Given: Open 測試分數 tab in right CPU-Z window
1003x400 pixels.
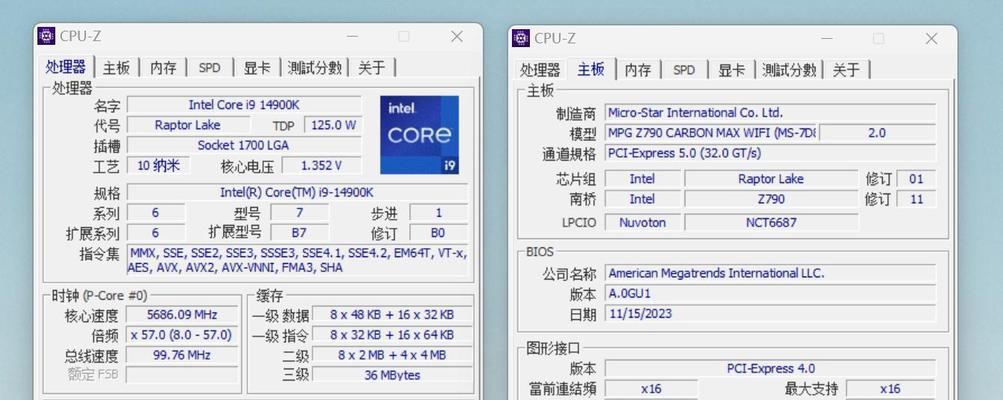Looking at the screenshot, I should (x=789, y=70).
